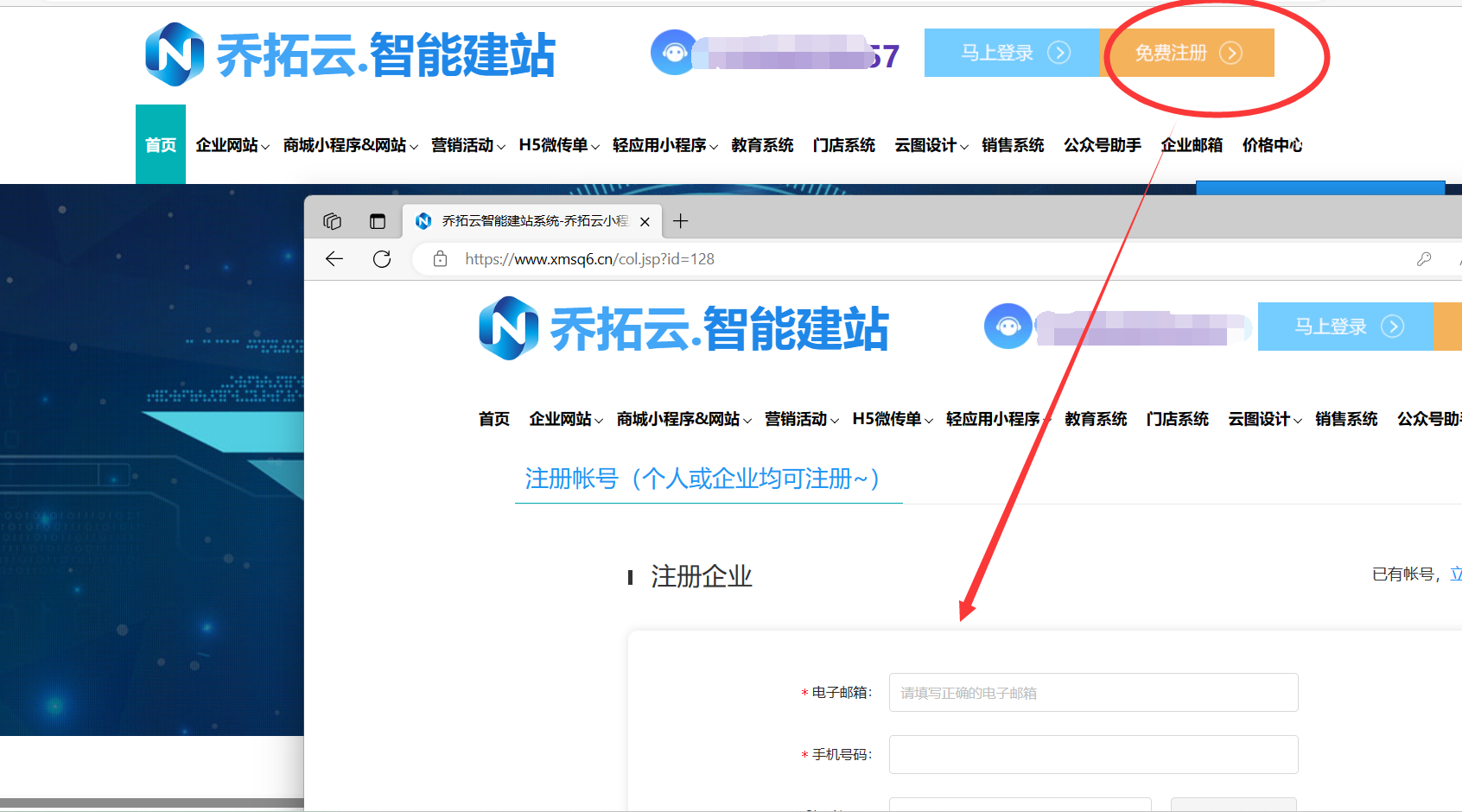Open 销售系统 in the inner page navigation
Viewport: 1462px width, 812px height.
click(x=1346, y=419)
